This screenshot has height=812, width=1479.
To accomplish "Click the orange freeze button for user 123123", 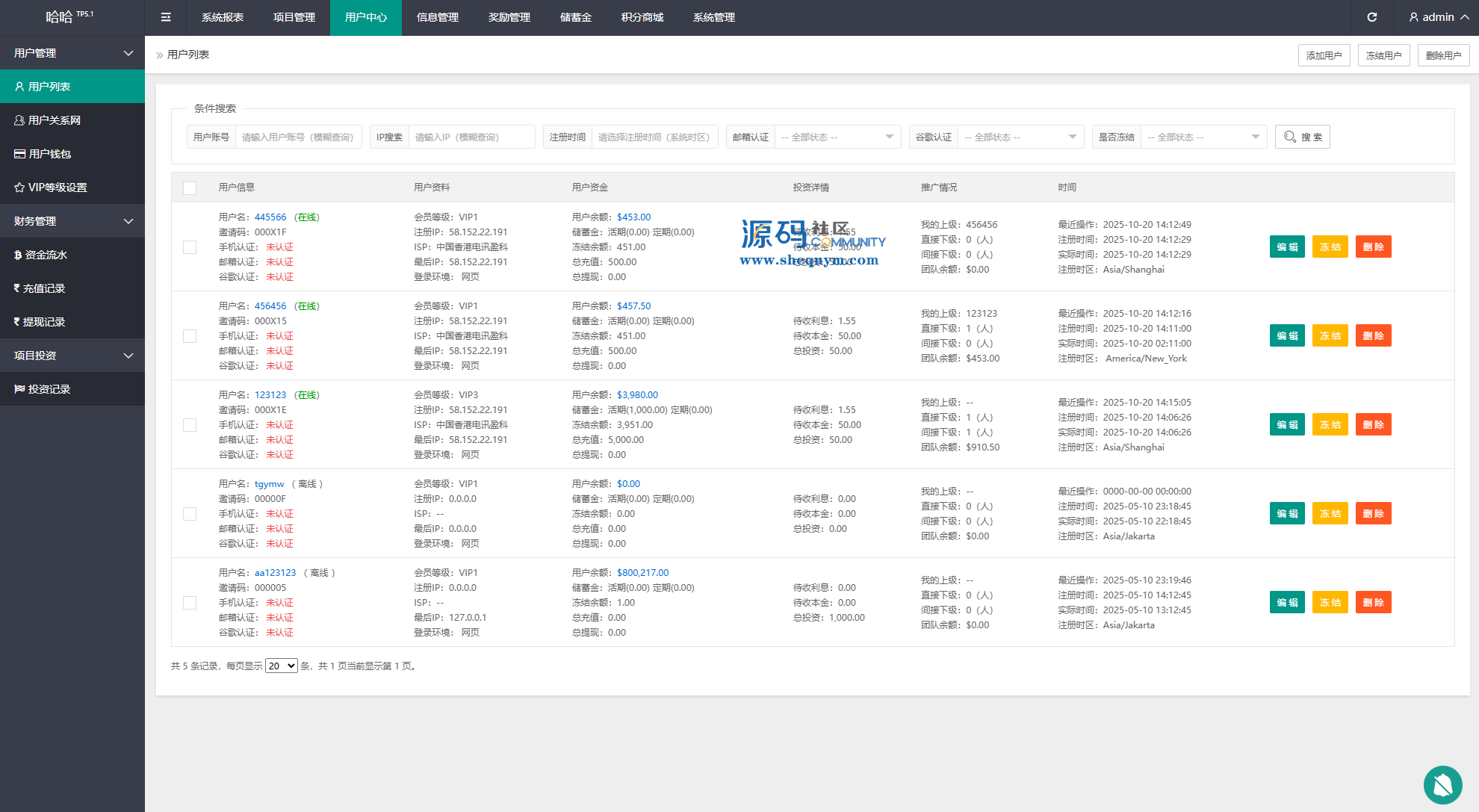I will (1330, 425).
